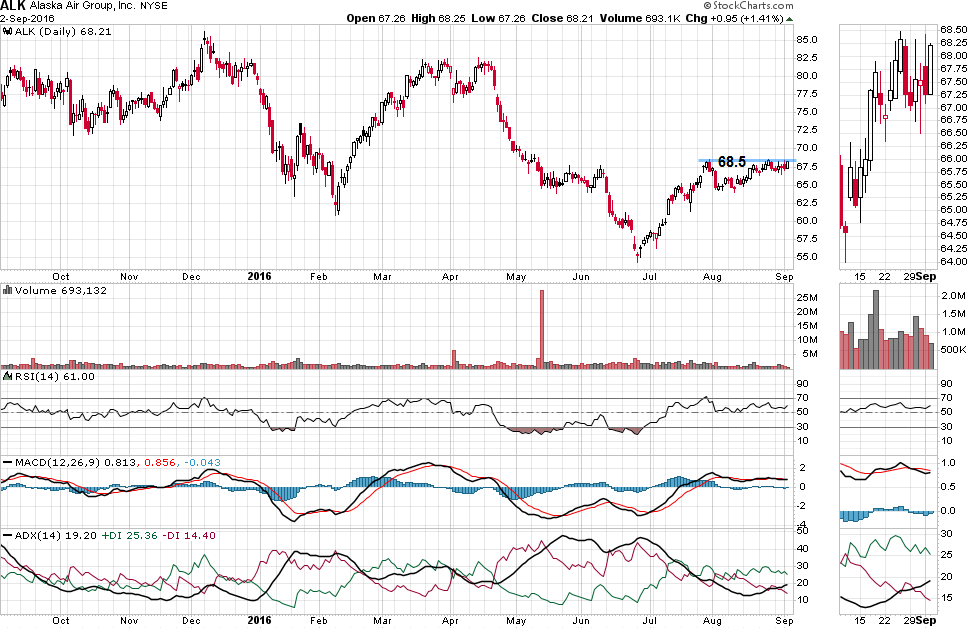967x628 pixels.
Task: Click the black line legend marker before ADX(14)
Action: (x=7, y=535)
